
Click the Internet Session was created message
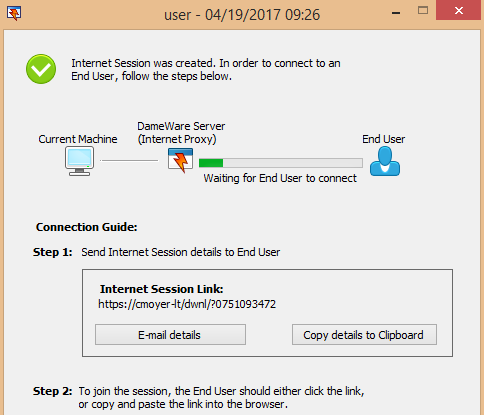(x=206, y=70)
